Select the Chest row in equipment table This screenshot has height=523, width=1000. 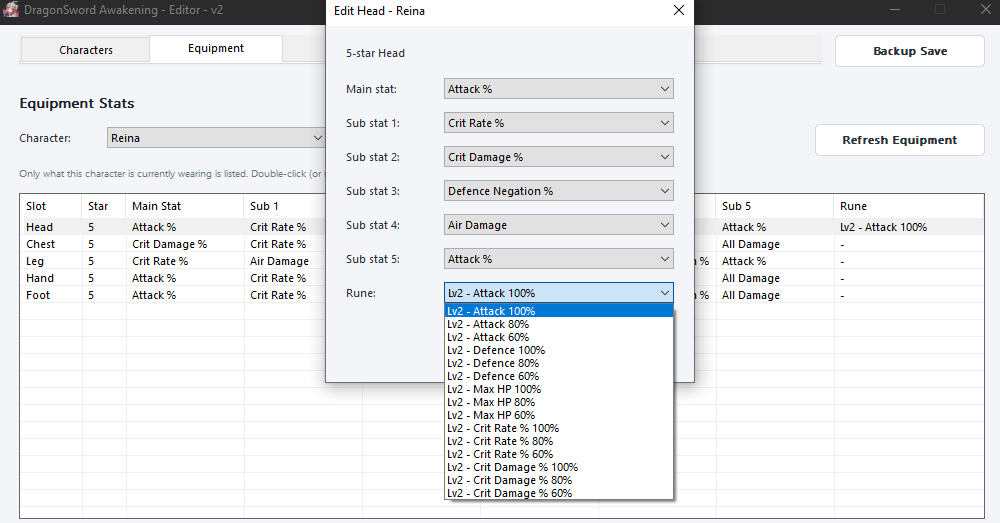501,244
